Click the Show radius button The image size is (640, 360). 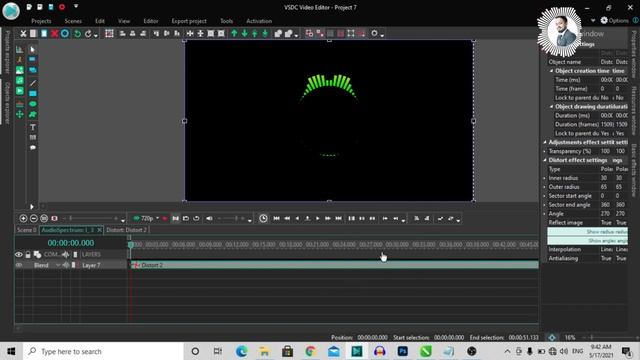(x=587, y=231)
